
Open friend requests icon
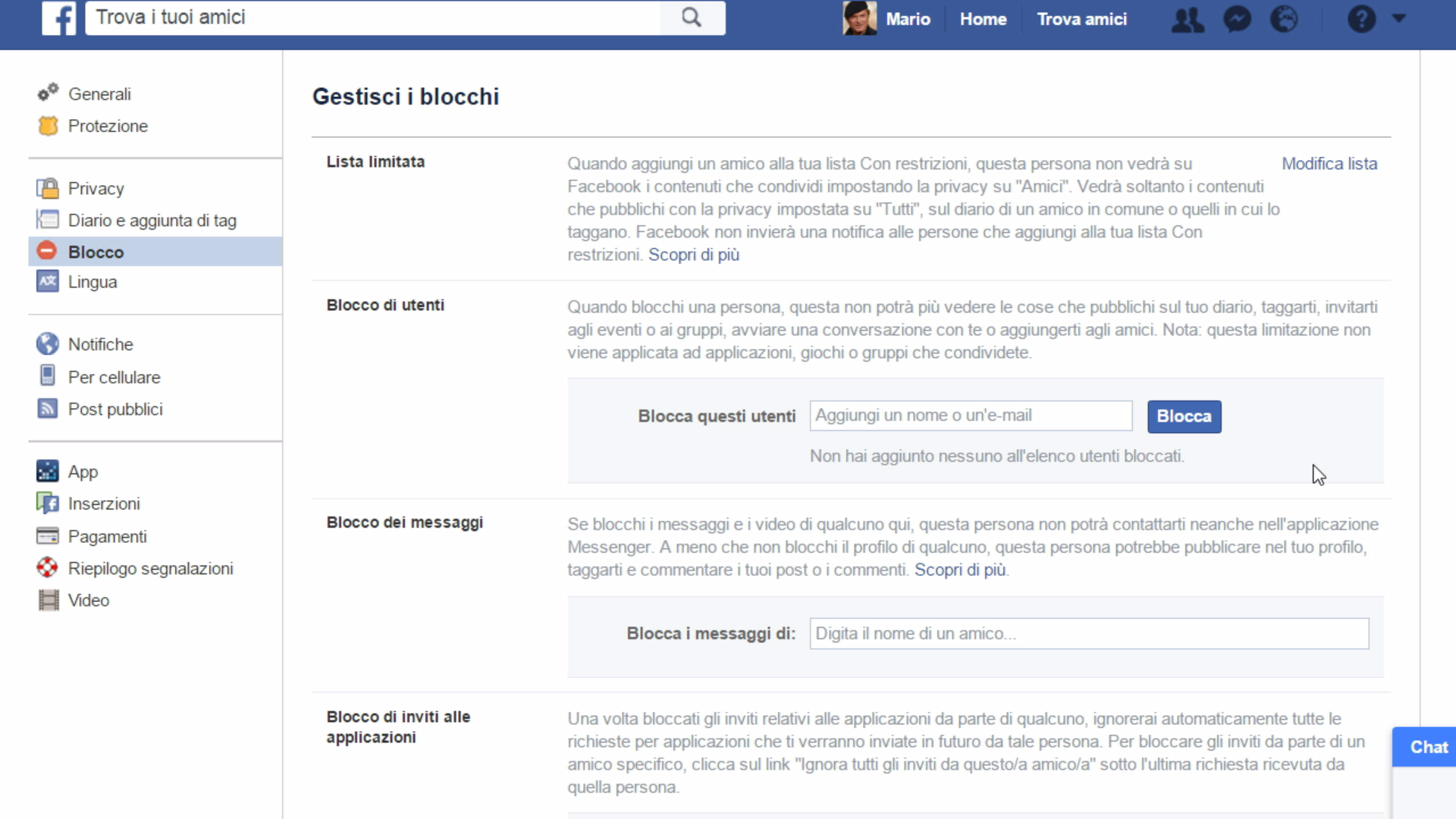1188,20
